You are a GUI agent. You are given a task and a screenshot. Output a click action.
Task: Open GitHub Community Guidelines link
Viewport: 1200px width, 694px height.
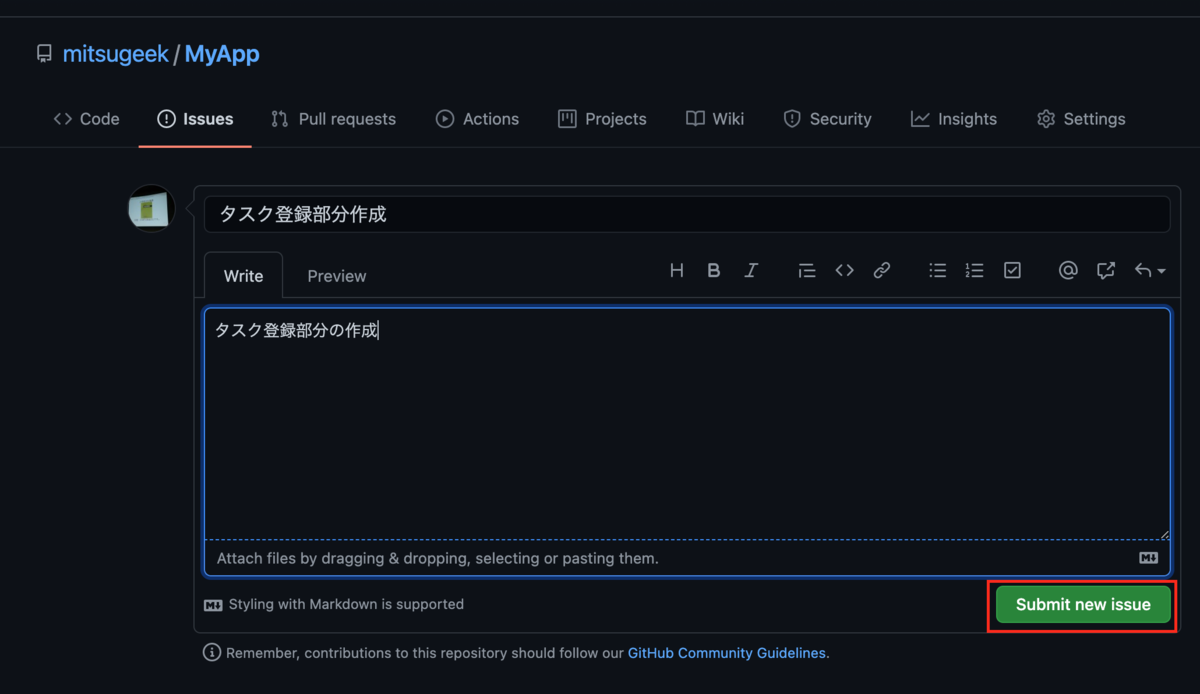[x=726, y=652]
